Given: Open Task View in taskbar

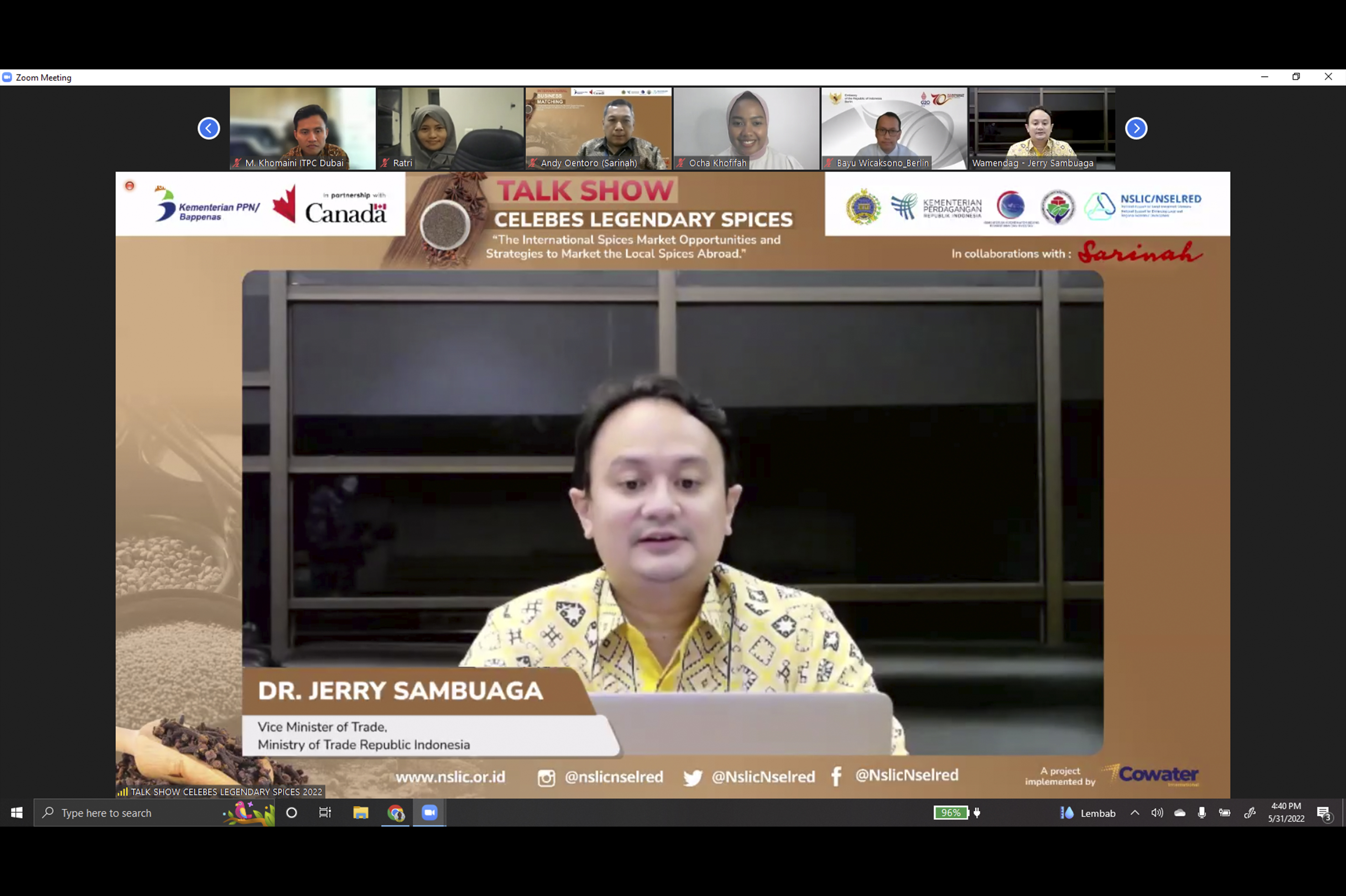Looking at the screenshot, I should (x=325, y=813).
